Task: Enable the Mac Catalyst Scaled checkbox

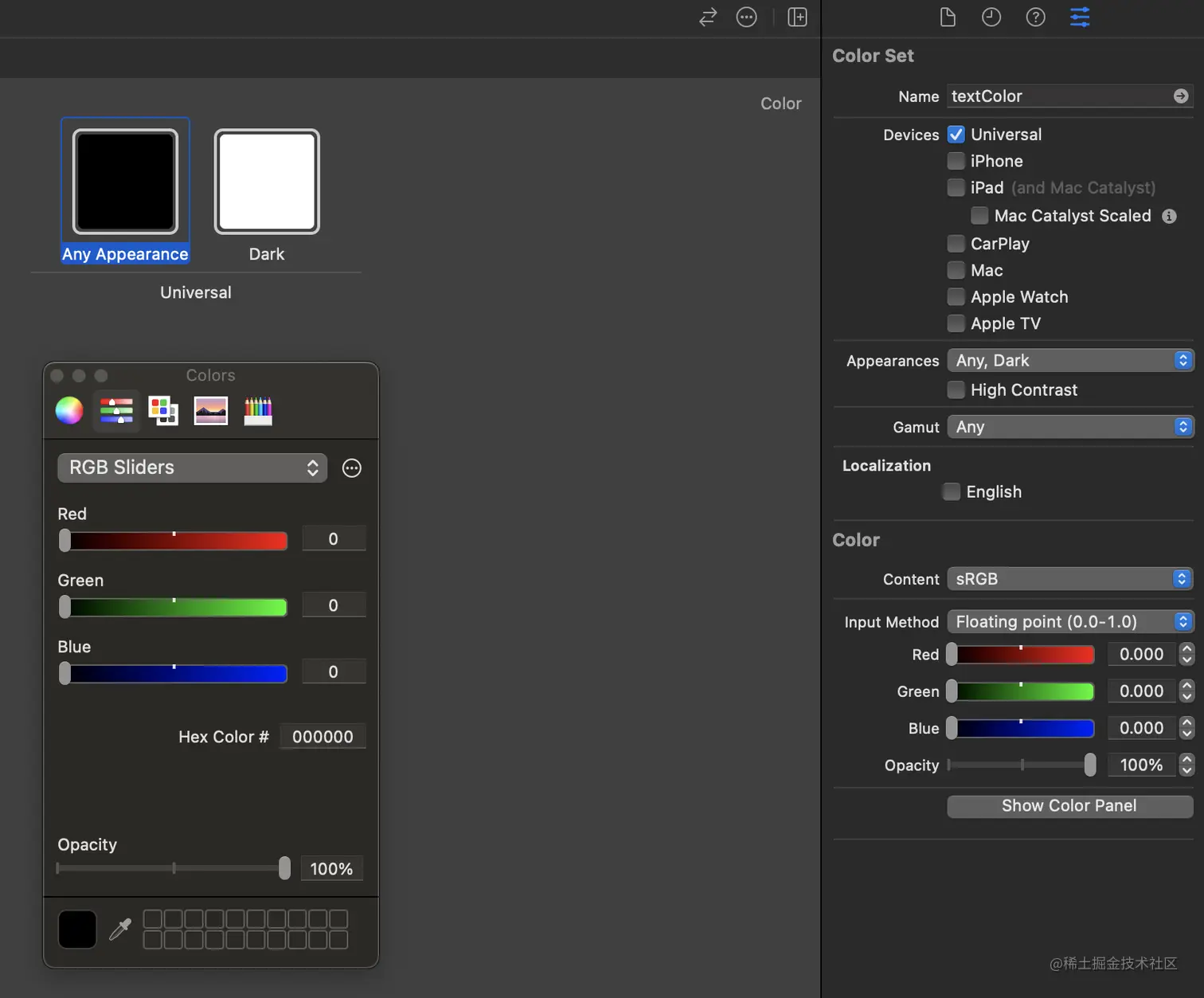Action: pyautogui.click(x=980, y=216)
